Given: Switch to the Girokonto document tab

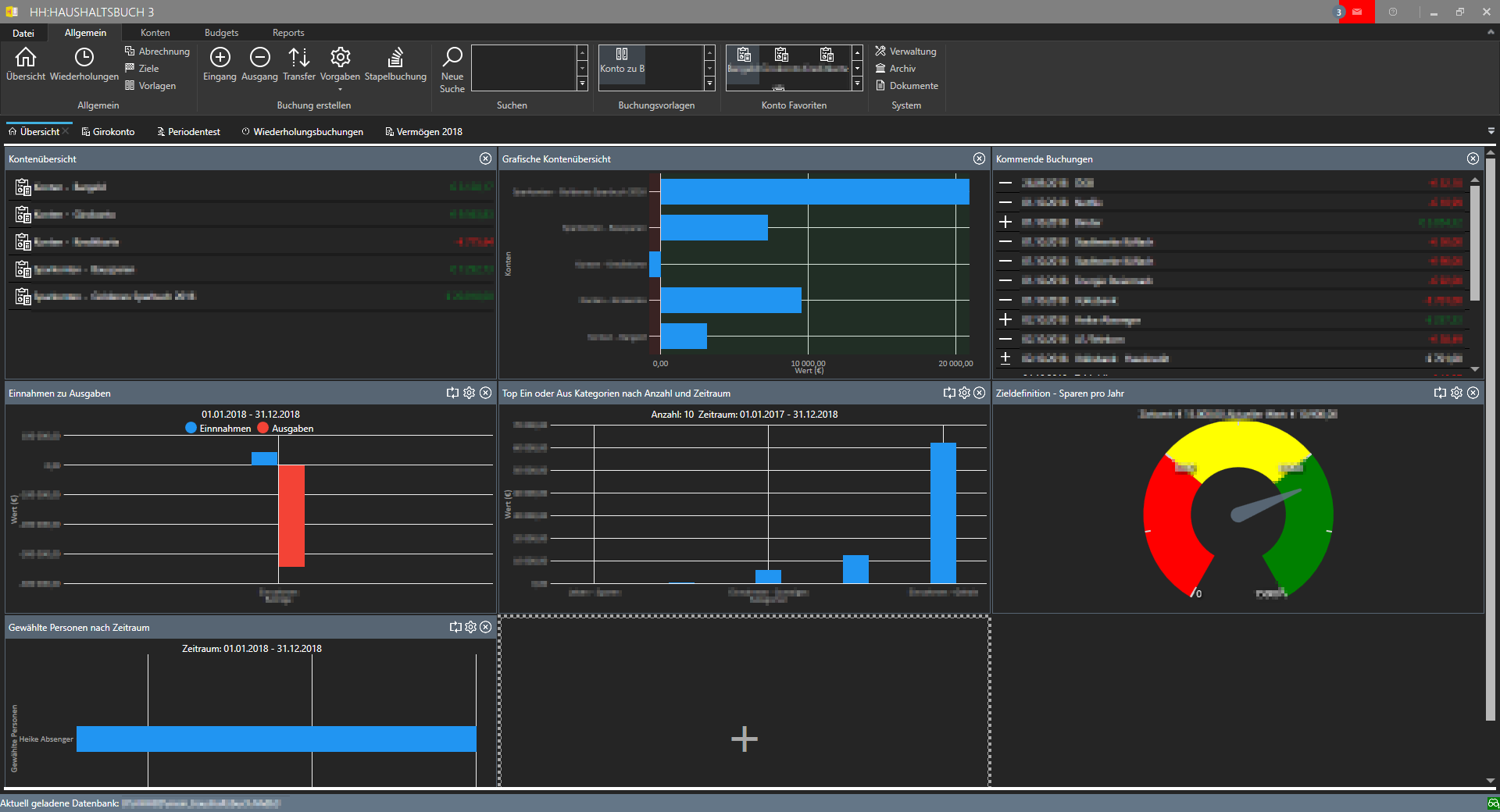Looking at the screenshot, I should 108,132.
